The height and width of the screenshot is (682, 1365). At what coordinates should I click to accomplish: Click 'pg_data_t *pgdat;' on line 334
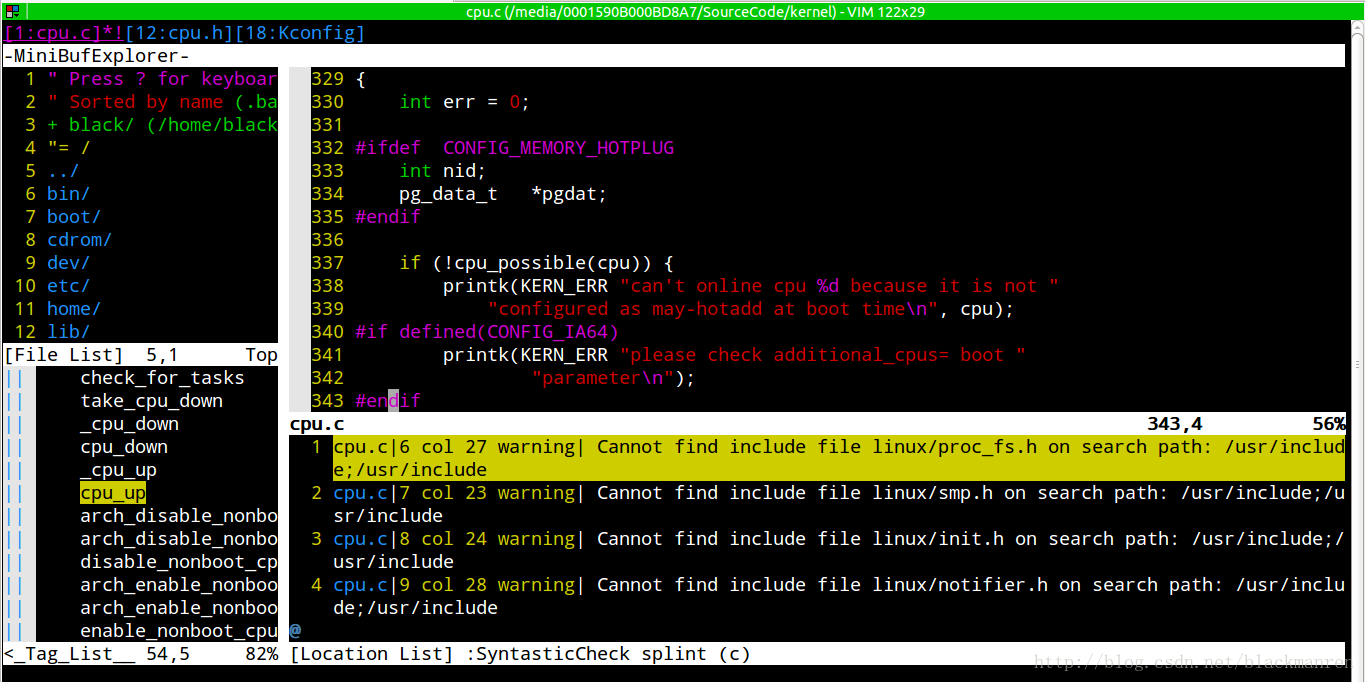pos(503,194)
